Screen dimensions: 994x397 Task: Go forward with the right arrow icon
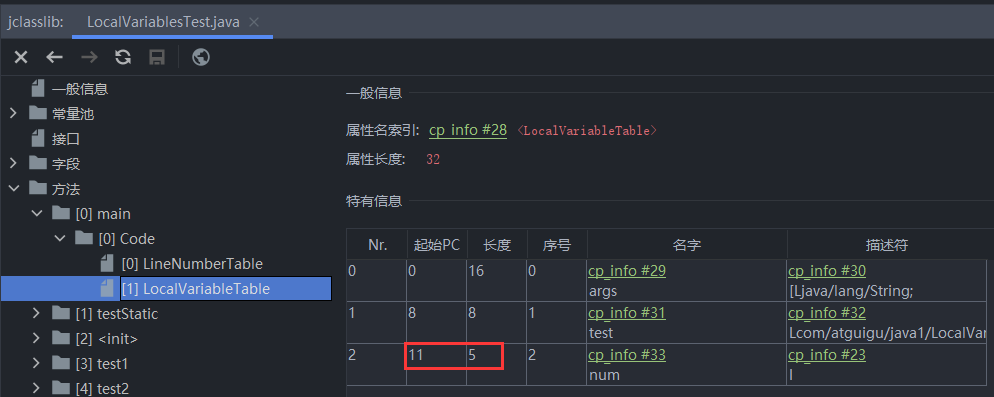click(x=89, y=58)
